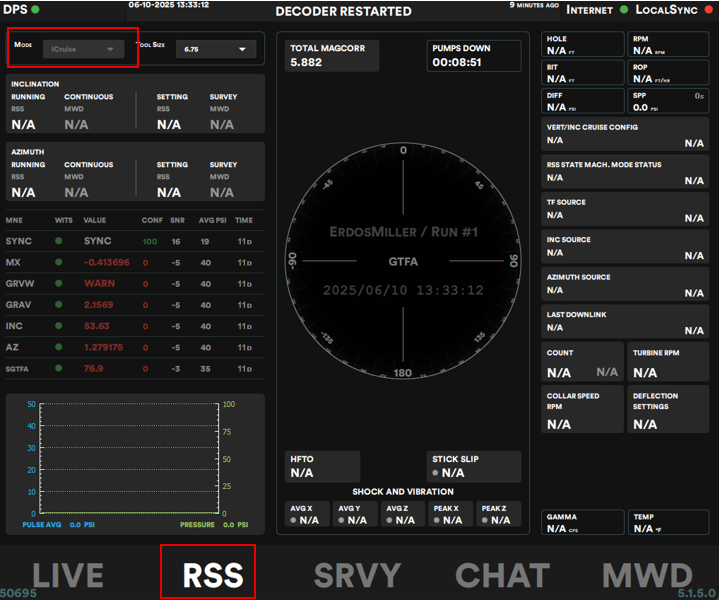Click the Gamma readout panel
This screenshot has height=600, width=719.
click(583, 522)
